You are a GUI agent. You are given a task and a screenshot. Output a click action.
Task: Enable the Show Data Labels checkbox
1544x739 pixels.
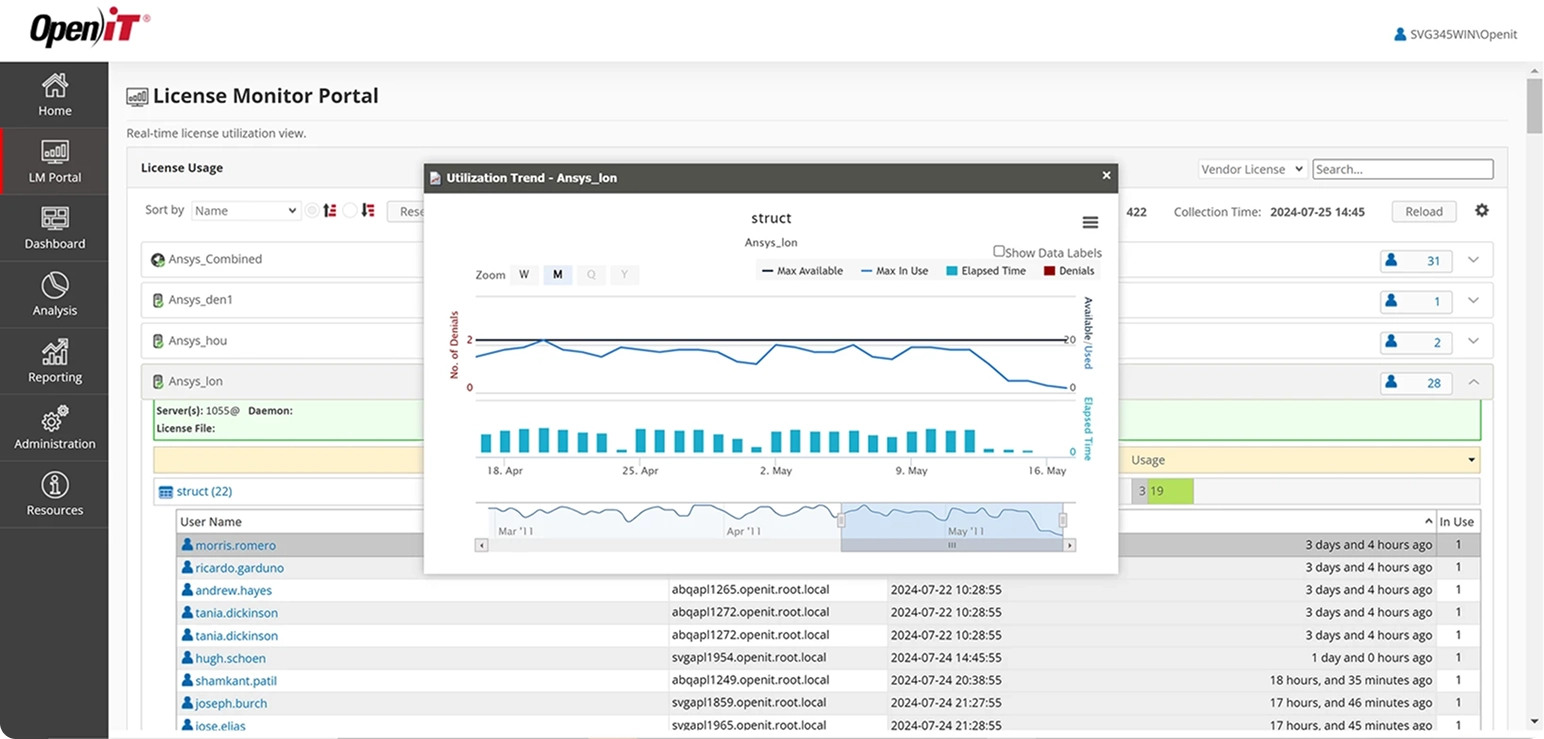point(998,252)
